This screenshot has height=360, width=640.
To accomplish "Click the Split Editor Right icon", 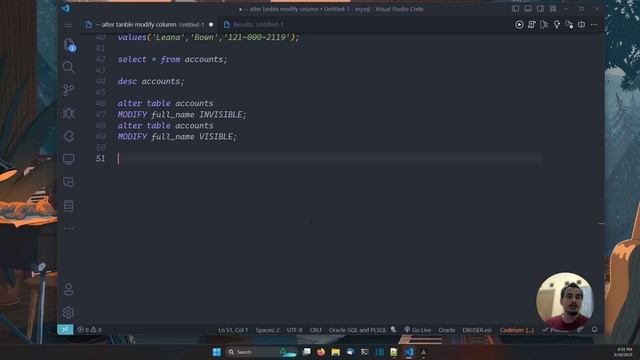I will [582, 24].
